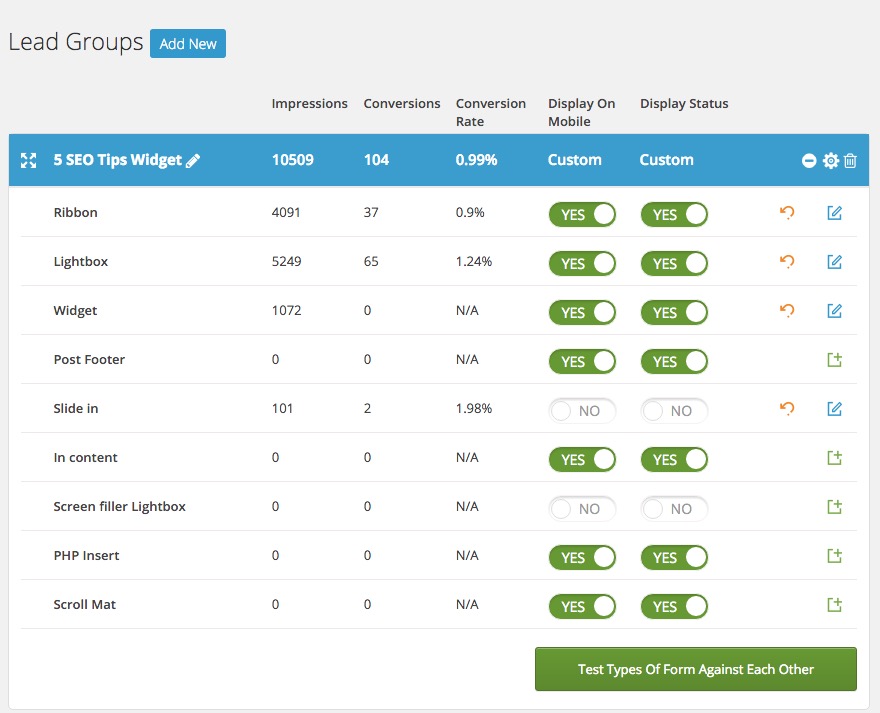Add a form for Screen filler Lightbox
880x713 pixels.
(835, 507)
